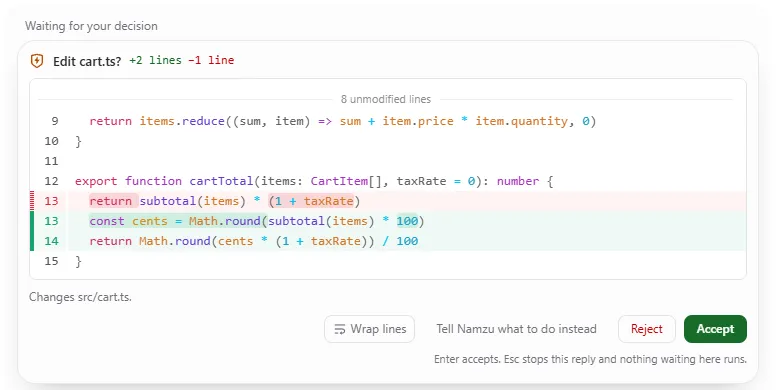The height and width of the screenshot is (390, 780).
Task: Click the added 'return Math.round(cents' code
Action: pyautogui.click(x=172, y=241)
